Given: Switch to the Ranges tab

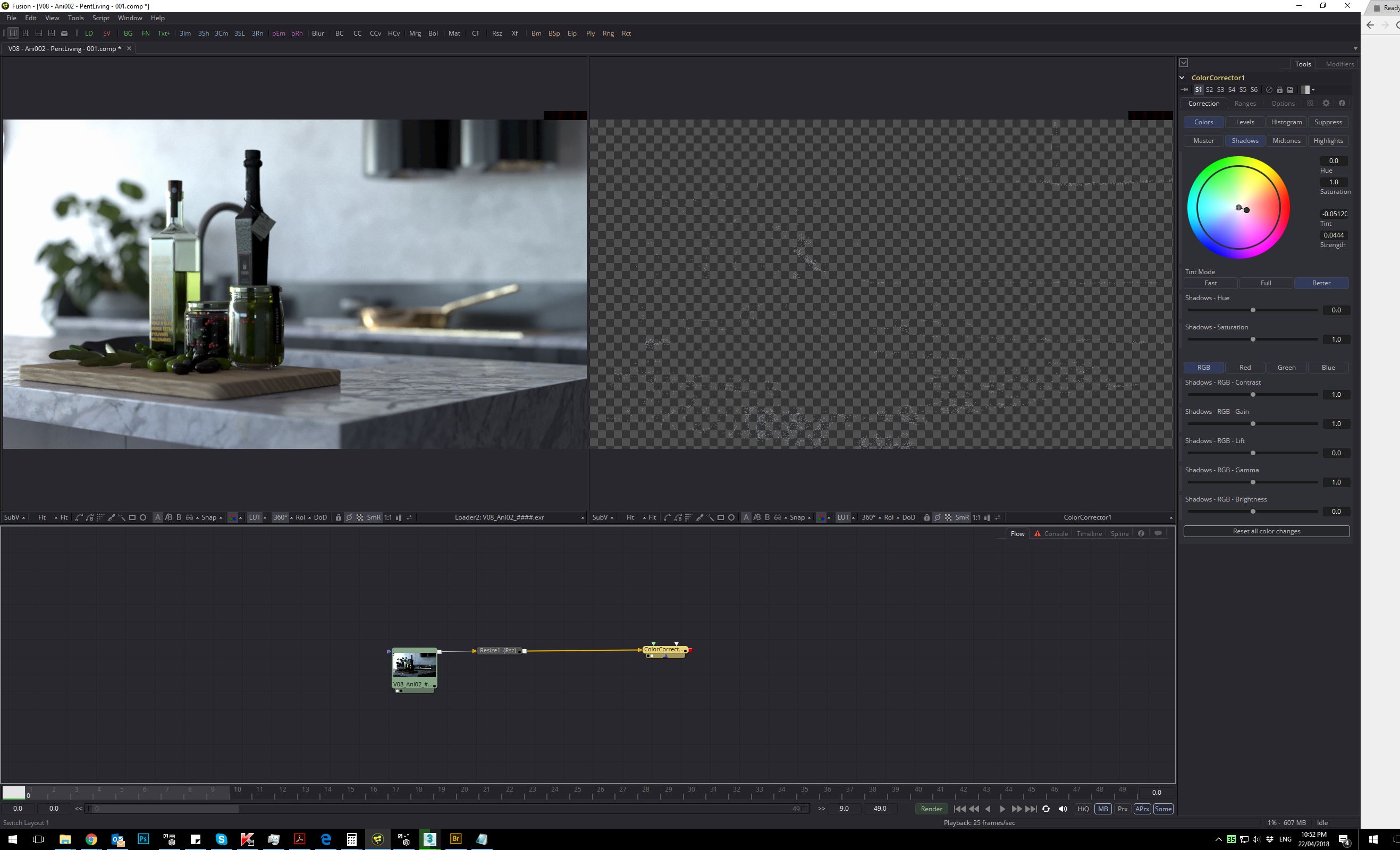Looking at the screenshot, I should (x=1245, y=104).
